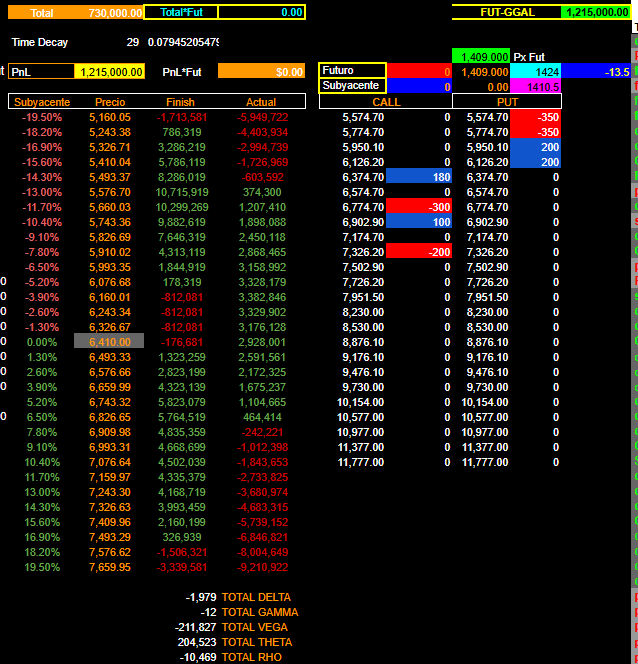Select the blue Subyacente quantity cell

pos(419,86)
